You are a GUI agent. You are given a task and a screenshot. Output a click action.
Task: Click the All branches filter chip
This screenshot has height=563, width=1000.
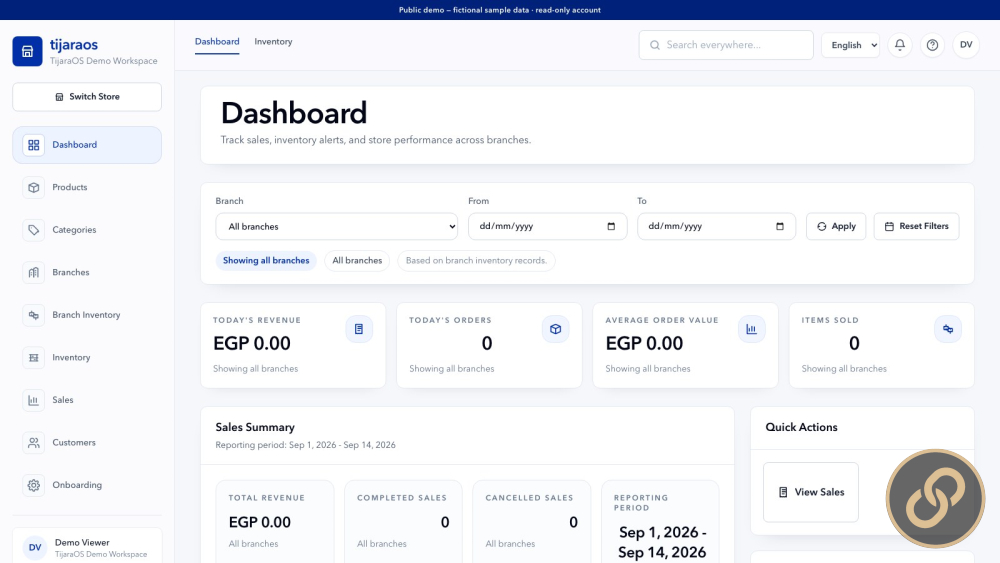(x=357, y=261)
